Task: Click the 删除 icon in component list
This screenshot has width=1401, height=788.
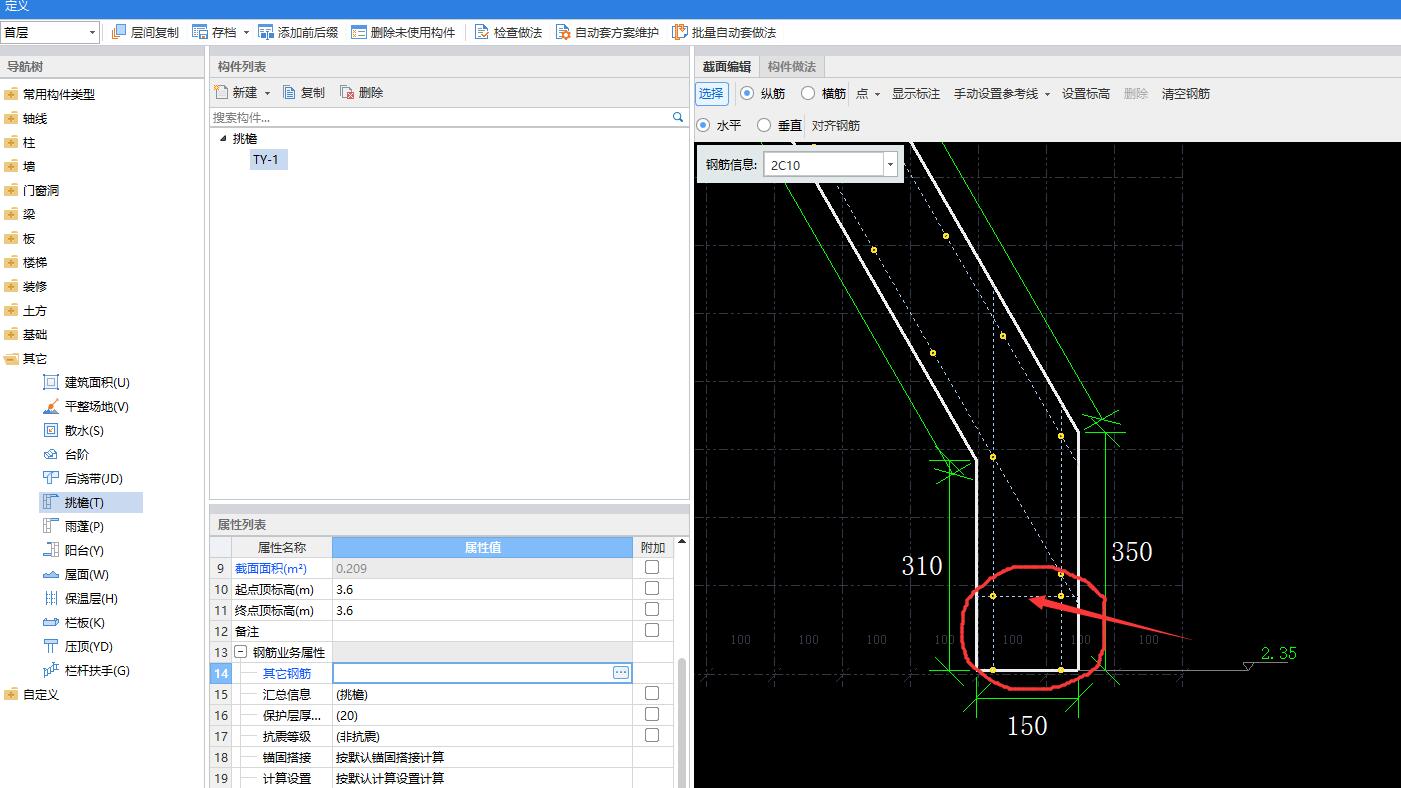Action: coord(347,92)
